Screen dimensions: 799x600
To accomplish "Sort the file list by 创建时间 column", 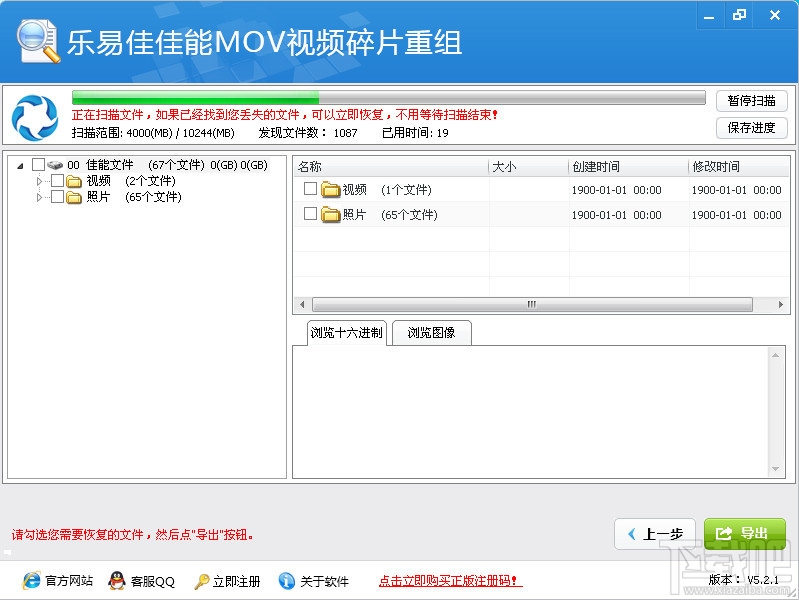I will click(628, 167).
